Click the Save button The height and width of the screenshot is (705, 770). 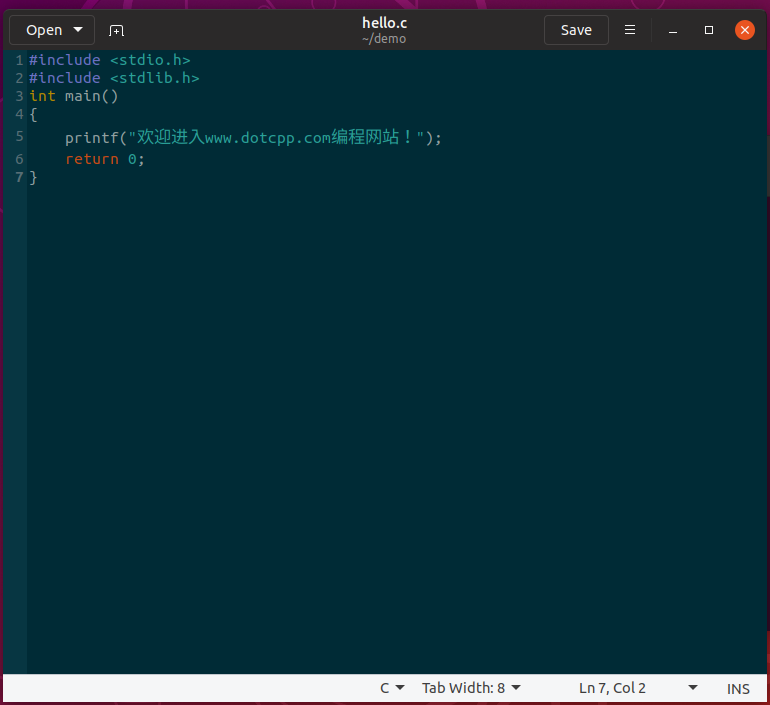point(576,30)
